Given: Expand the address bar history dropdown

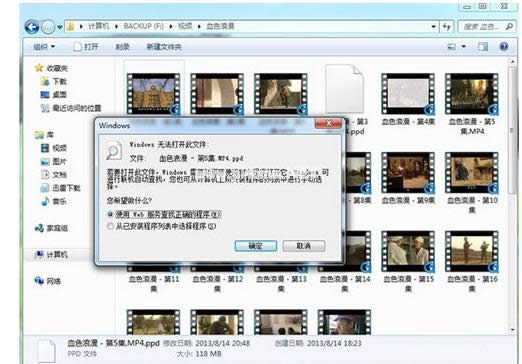Looking at the screenshot, I should [433, 26].
